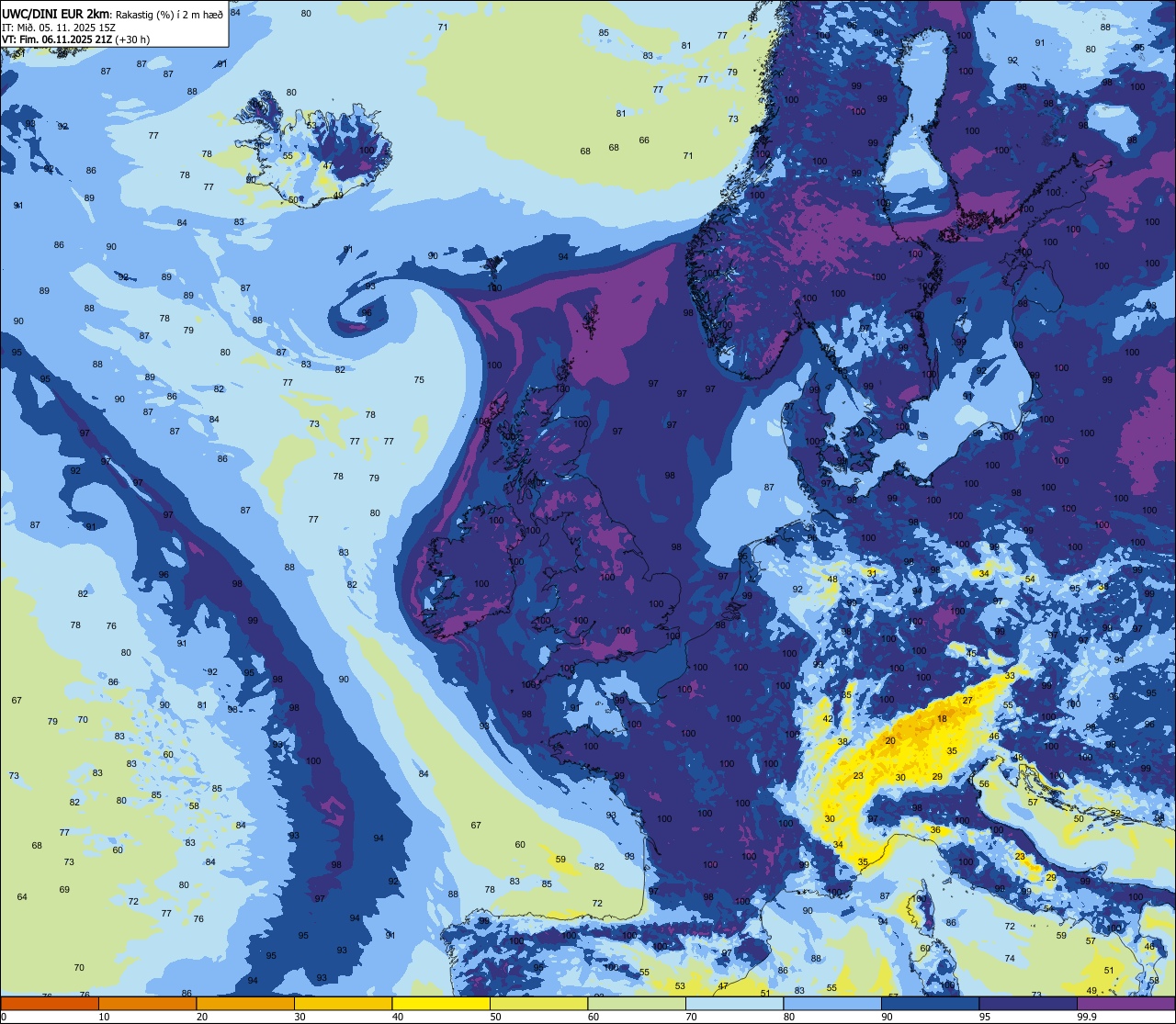Click the legend swatch between 60 and 70
The height and width of the screenshot is (1024, 1176).
point(637,1003)
